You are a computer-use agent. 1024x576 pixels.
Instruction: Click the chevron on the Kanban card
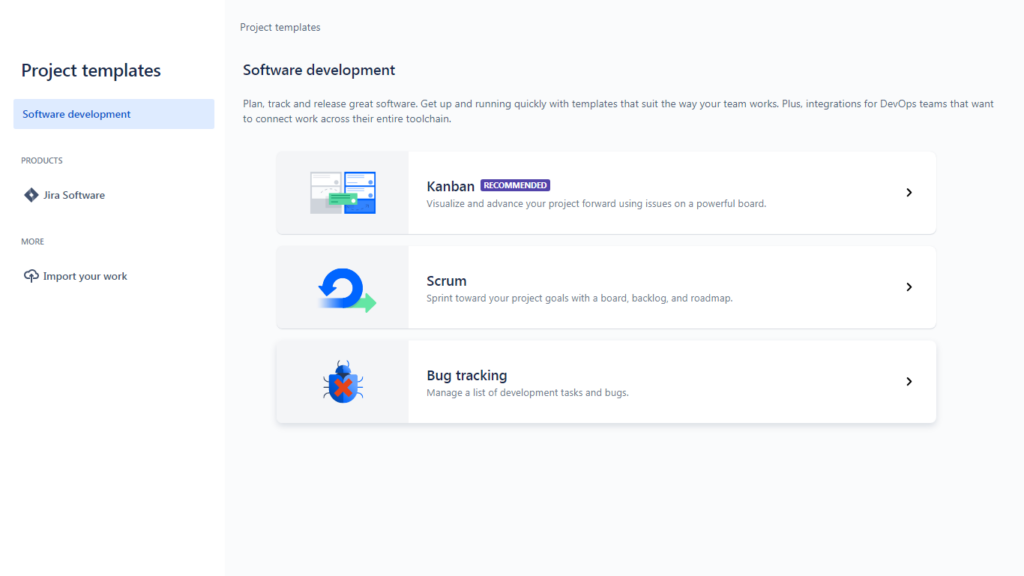pos(909,192)
